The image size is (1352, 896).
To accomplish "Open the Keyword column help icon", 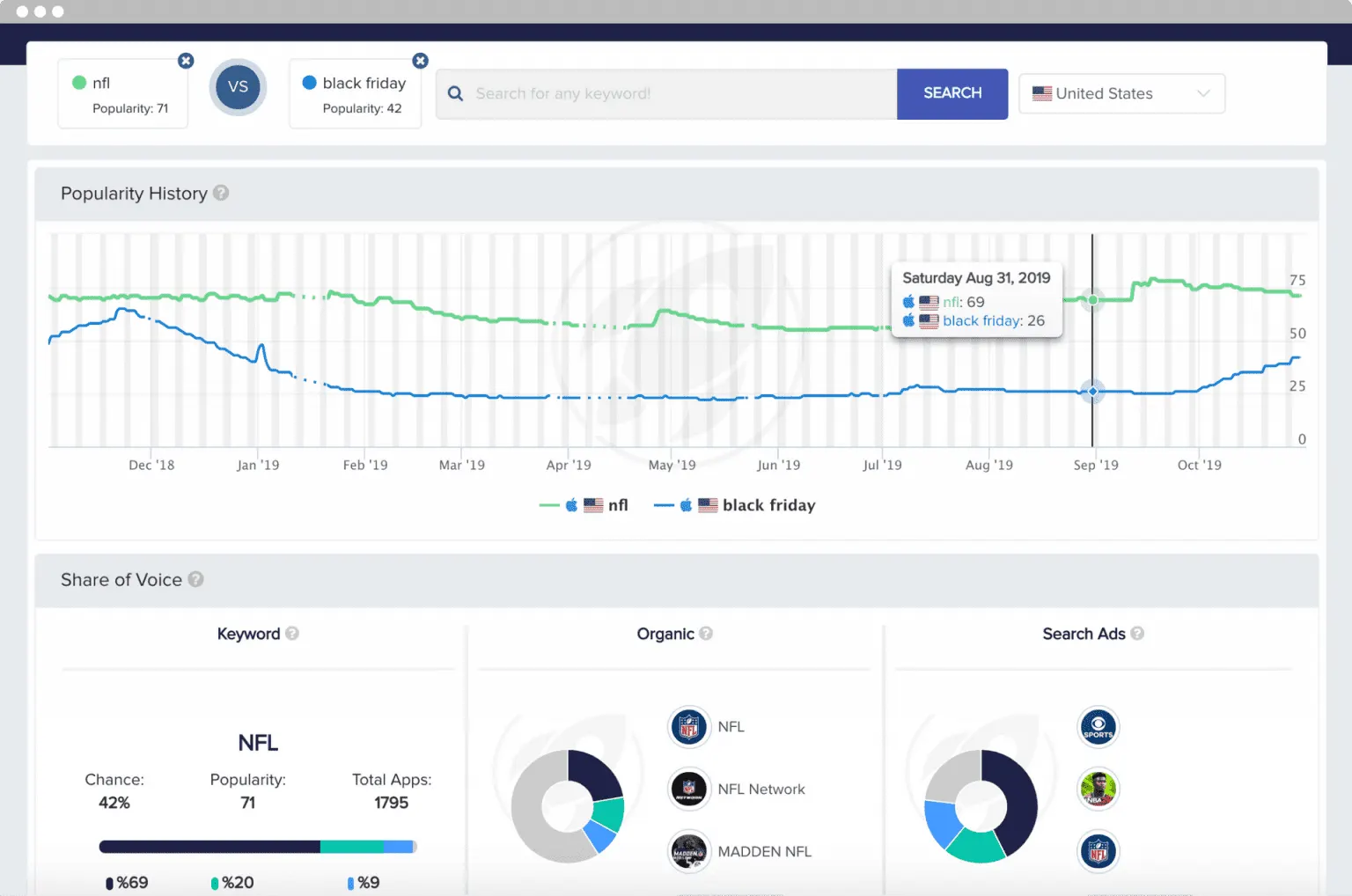I will tap(292, 634).
